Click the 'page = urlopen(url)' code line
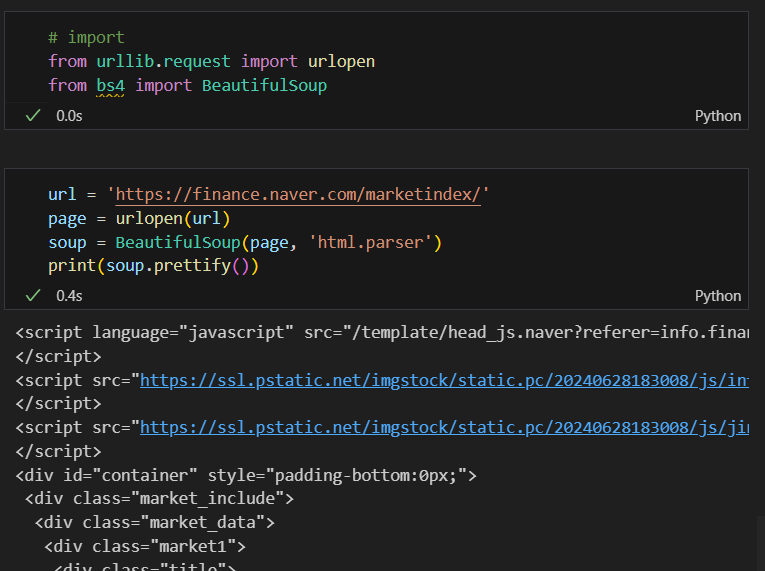Viewport: 765px width, 571px height. [139, 219]
